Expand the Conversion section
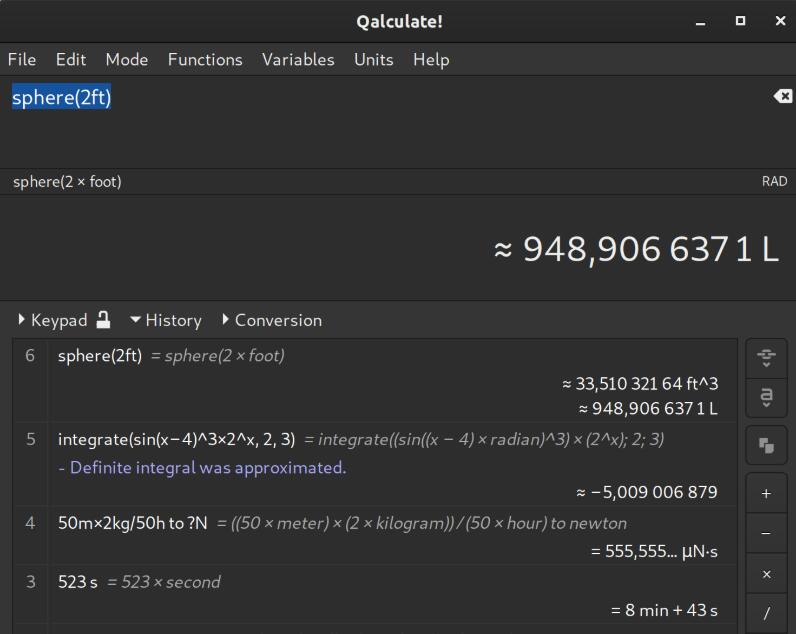The image size is (796, 634). click(x=272, y=320)
